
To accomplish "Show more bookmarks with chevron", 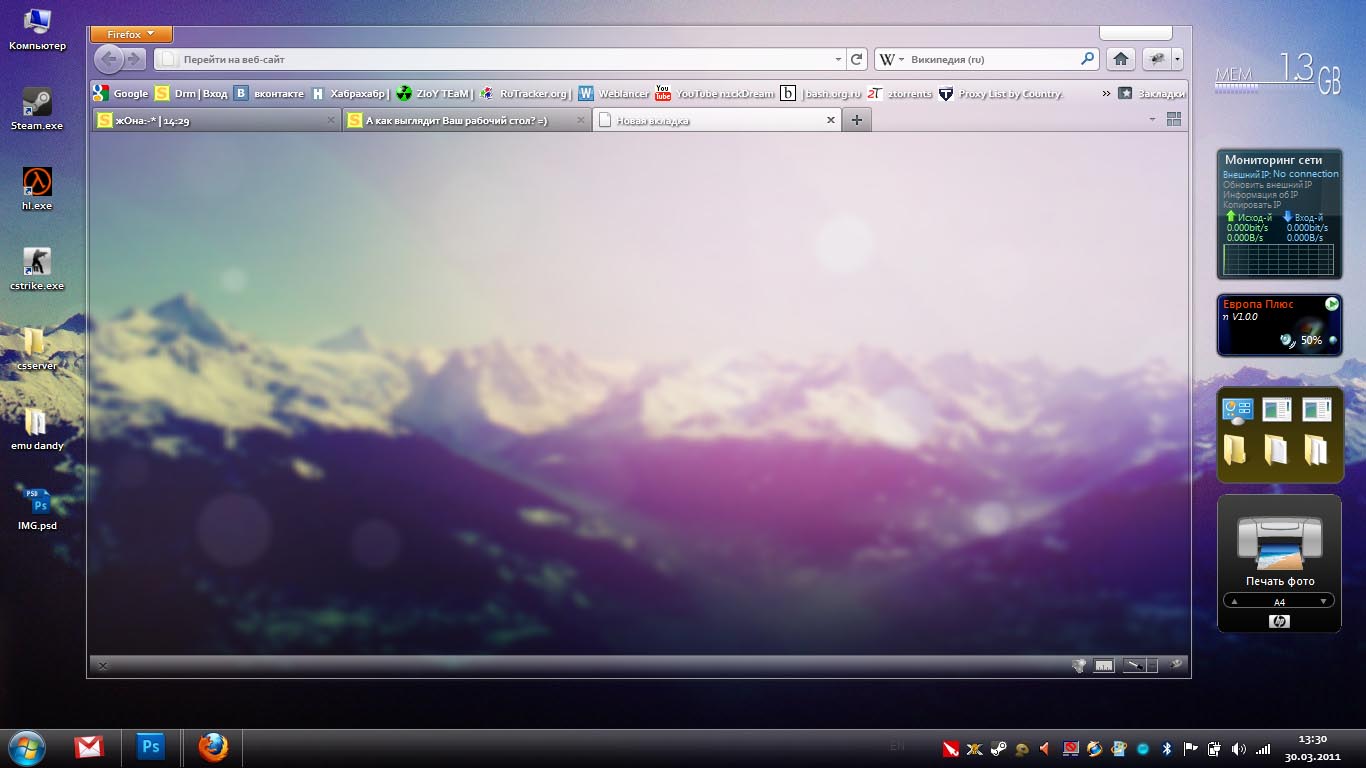I will click(x=1106, y=93).
